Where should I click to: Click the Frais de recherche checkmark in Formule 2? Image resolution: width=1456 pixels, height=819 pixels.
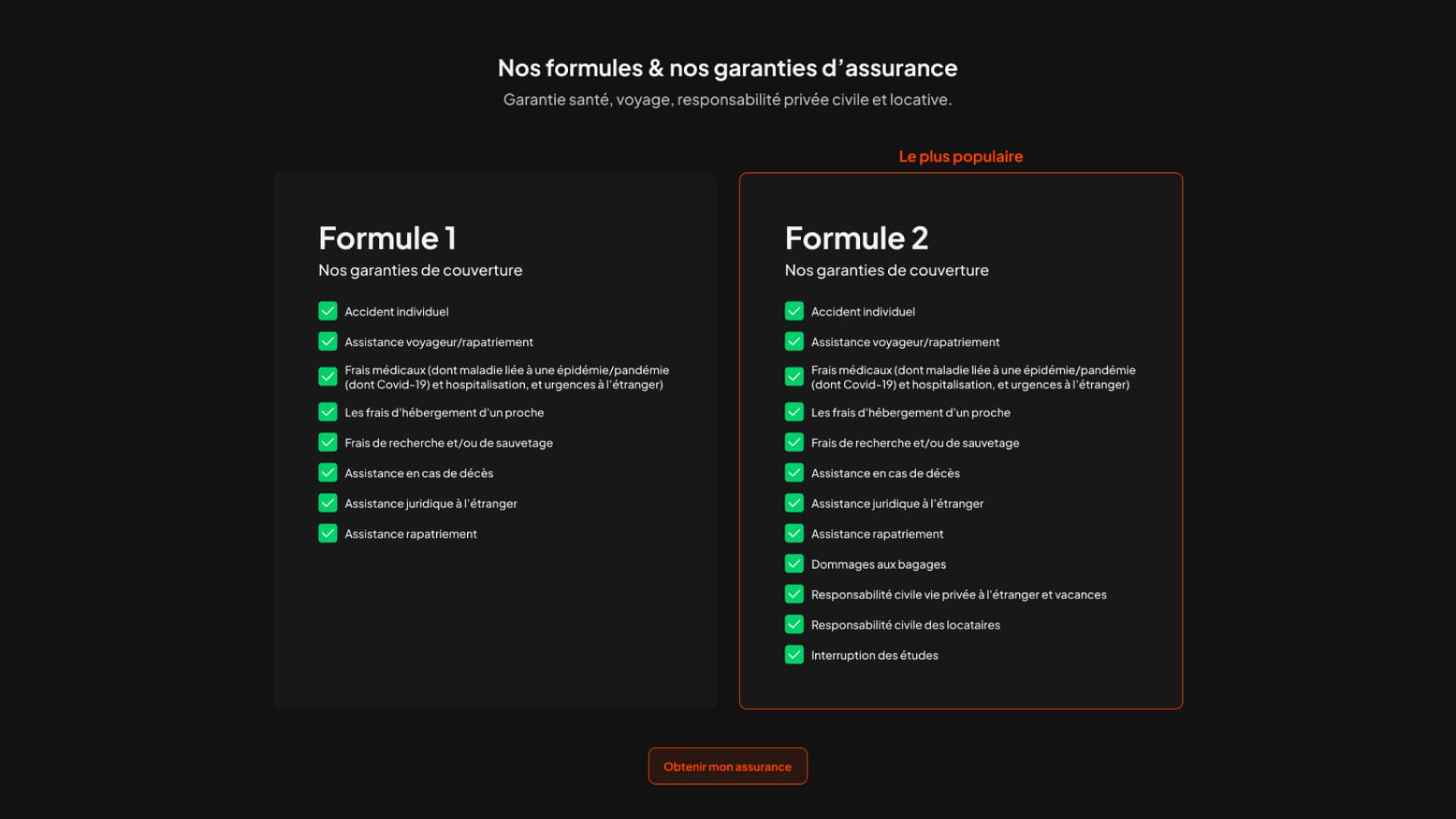794,442
